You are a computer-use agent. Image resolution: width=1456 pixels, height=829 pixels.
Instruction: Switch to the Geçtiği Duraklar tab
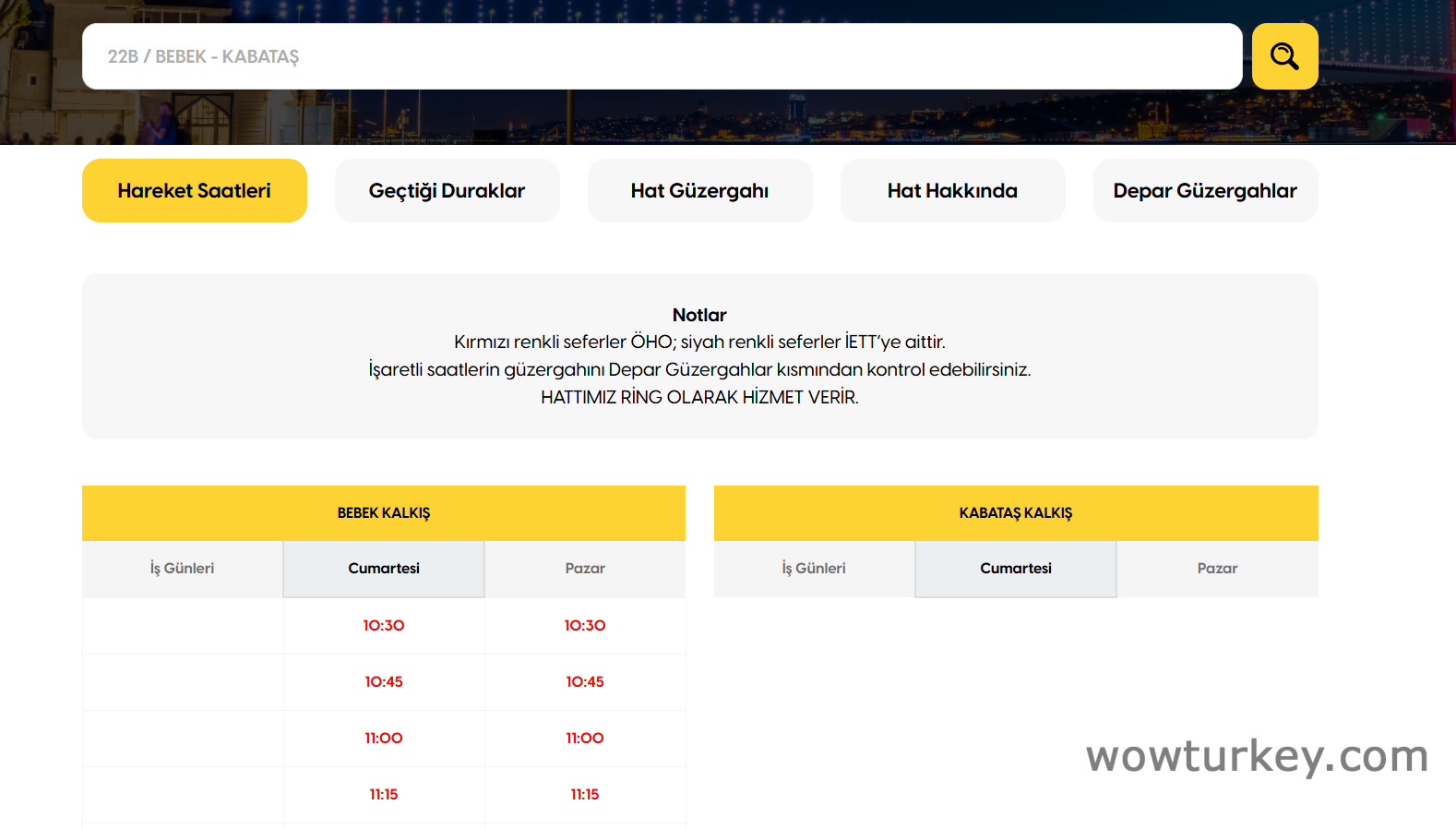[x=447, y=191]
